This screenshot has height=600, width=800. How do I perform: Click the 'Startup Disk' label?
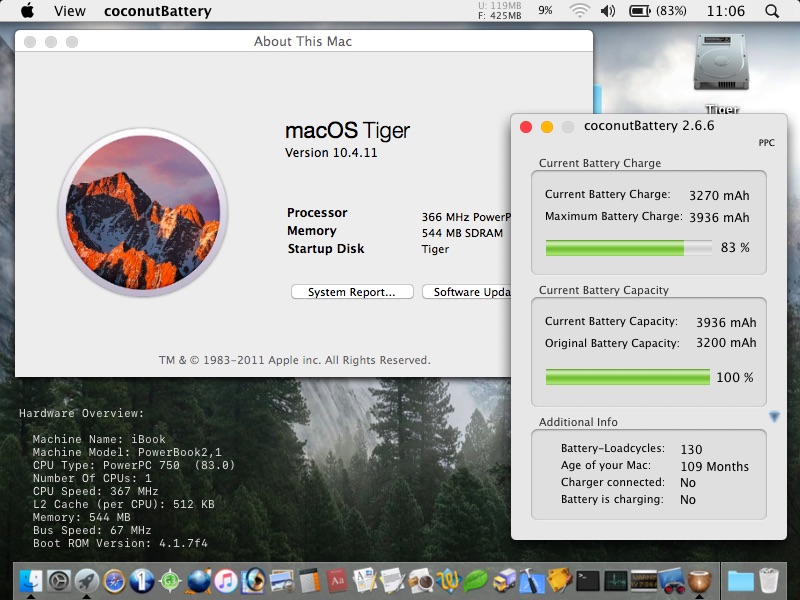tap(326, 248)
